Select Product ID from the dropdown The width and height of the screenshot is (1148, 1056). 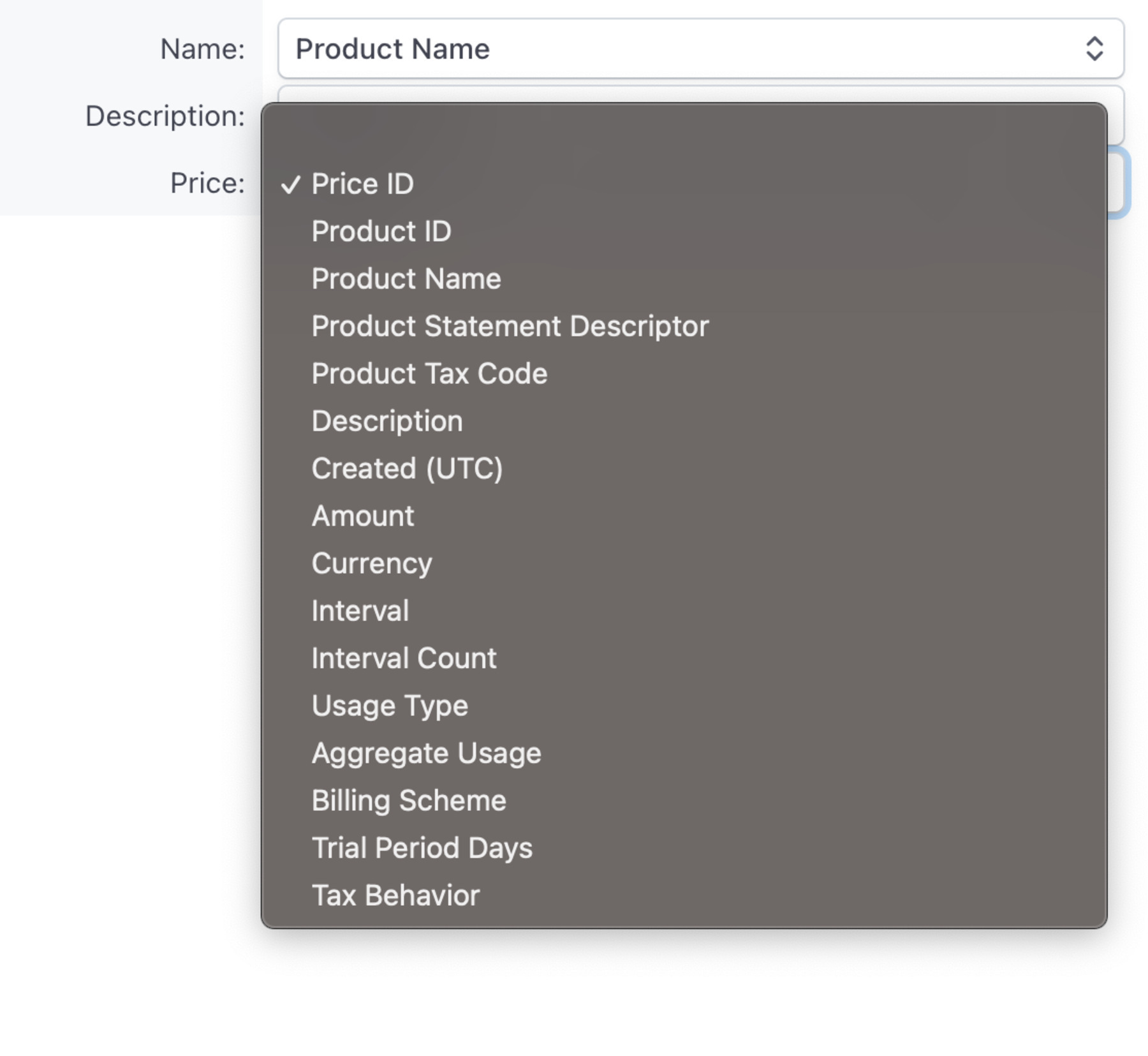(381, 232)
